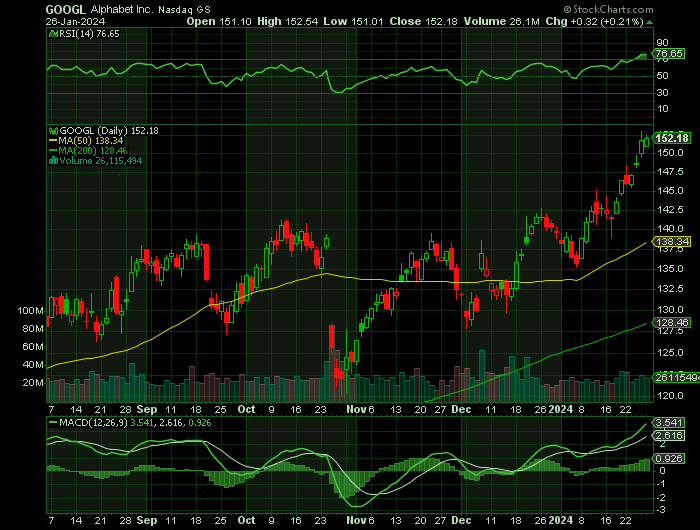Viewport: 700px width, 530px height.
Task: Click the volume bars icon before Volume 26,115,494
Action: tap(53, 161)
